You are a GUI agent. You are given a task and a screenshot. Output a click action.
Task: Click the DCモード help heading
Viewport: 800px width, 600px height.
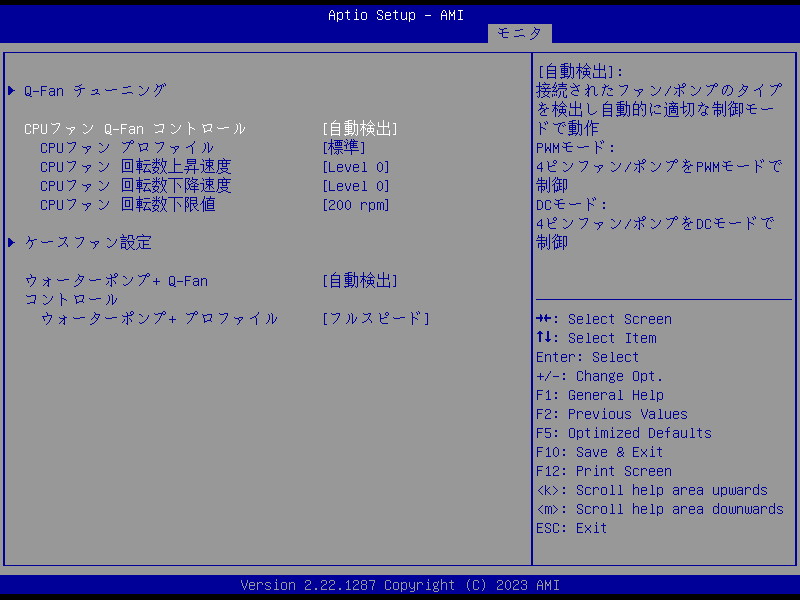(571, 205)
